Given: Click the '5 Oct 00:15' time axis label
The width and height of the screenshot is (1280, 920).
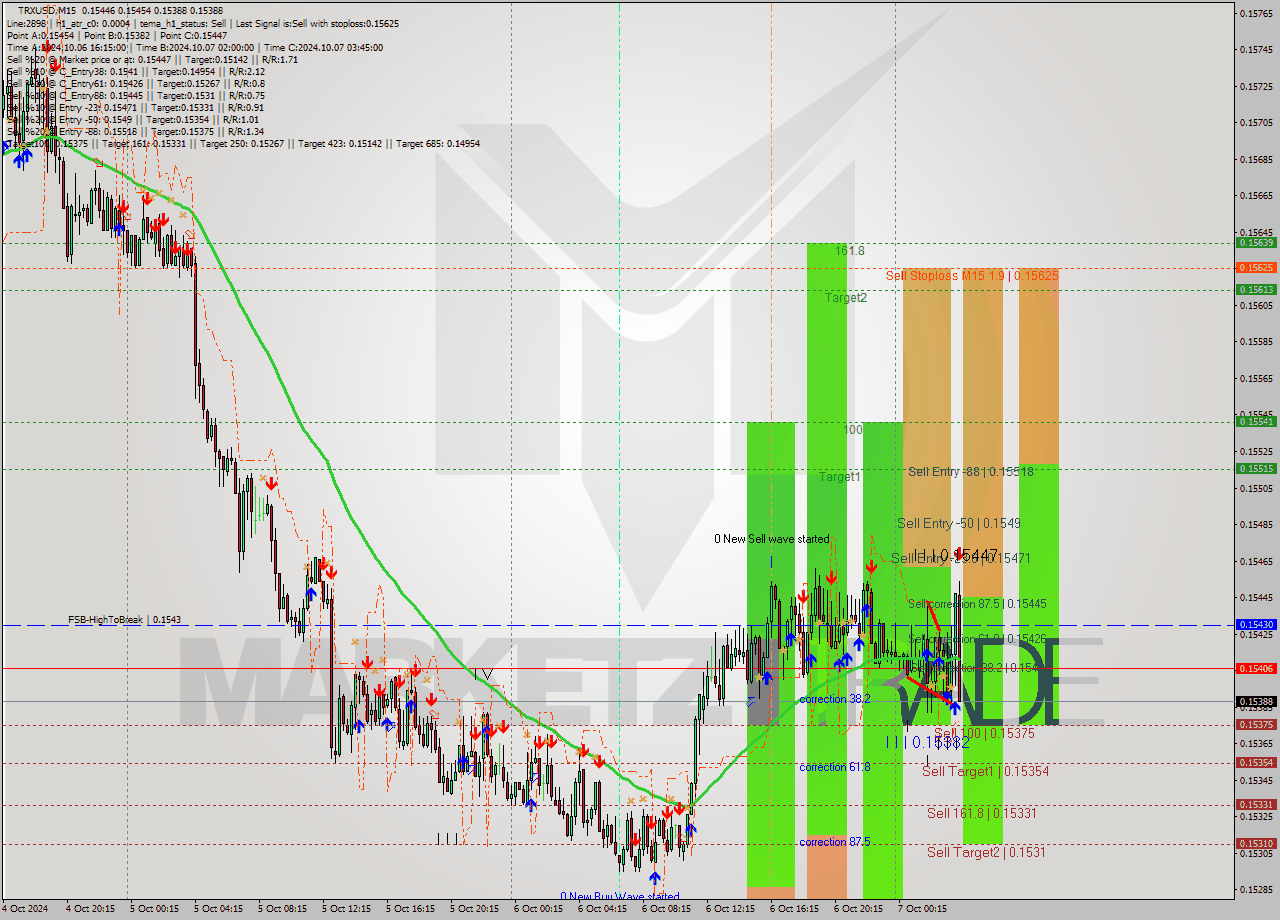Looking at the screenshot, I should (155, 909).
